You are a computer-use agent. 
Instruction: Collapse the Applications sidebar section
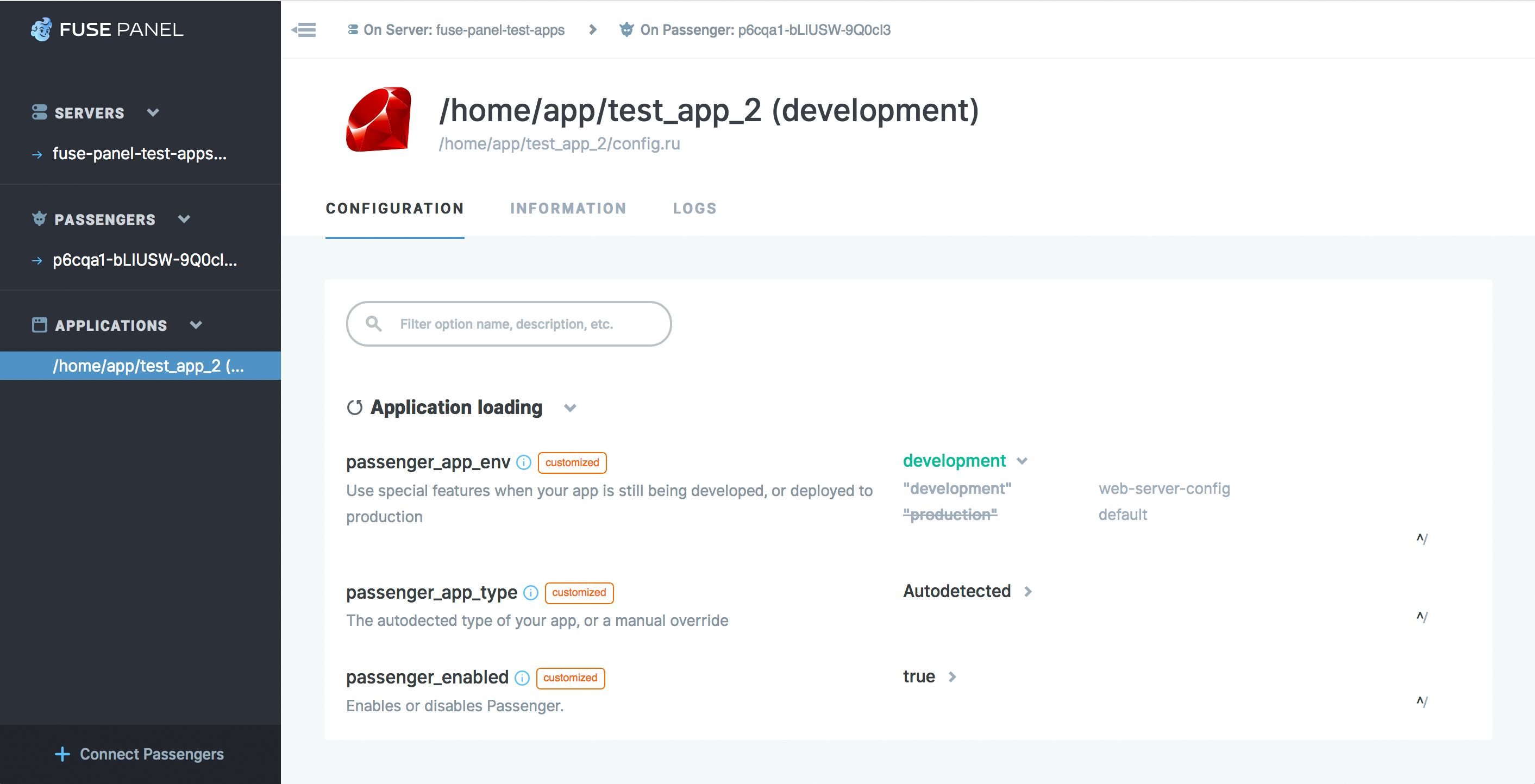pos(196,325)
